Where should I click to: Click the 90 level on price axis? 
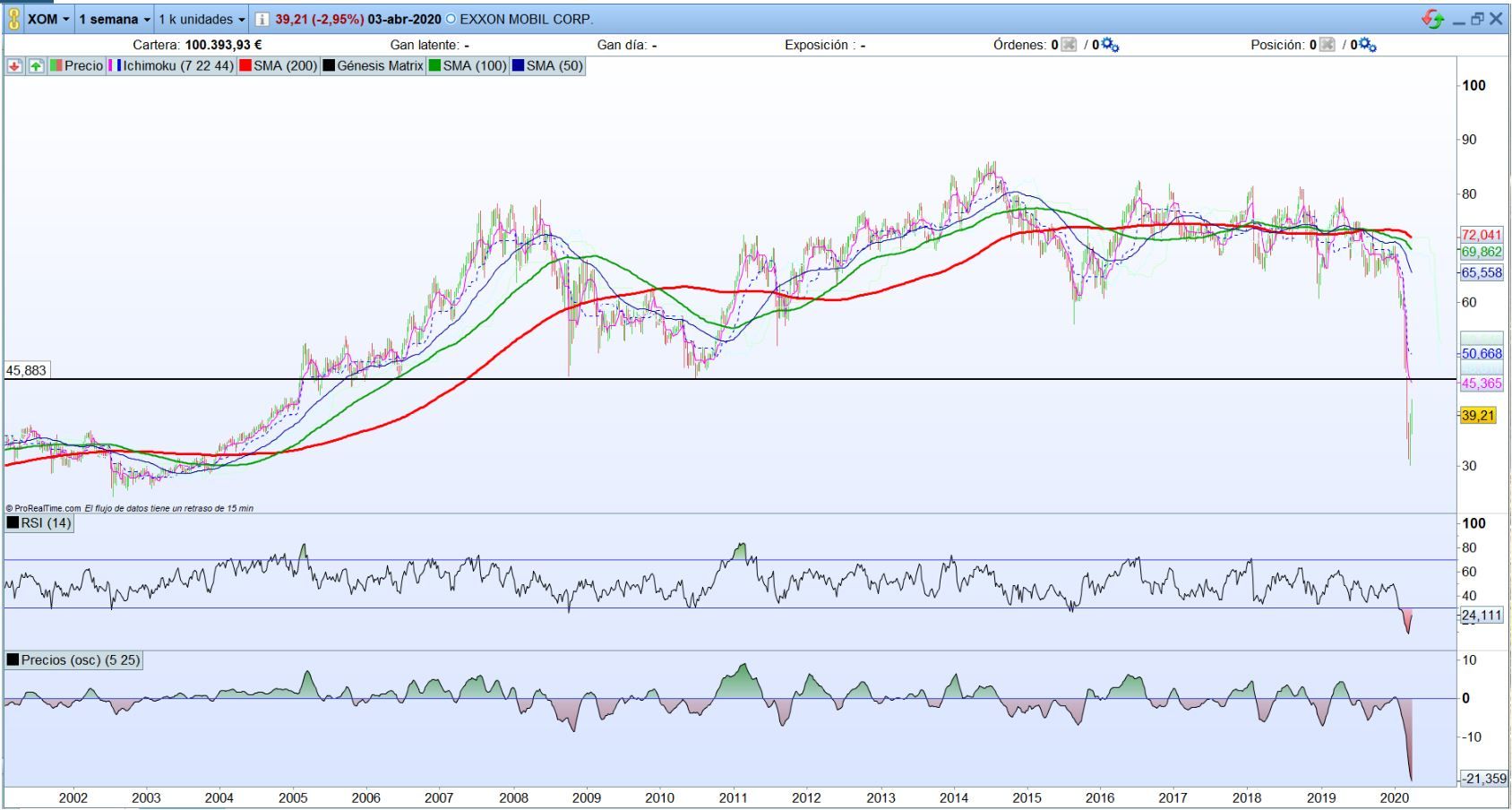(x=1469, y=140)
